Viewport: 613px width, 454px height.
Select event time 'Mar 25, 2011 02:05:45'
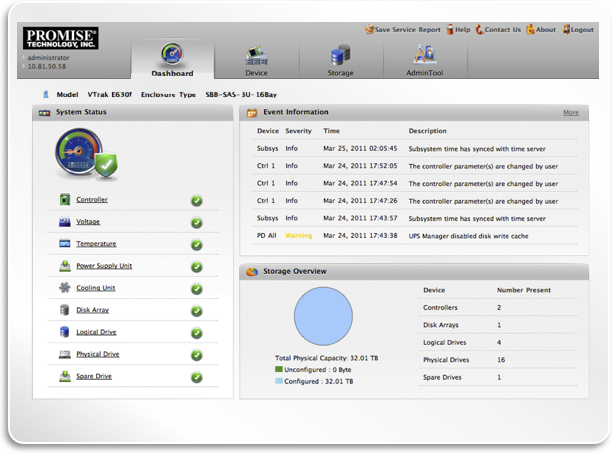coord(360,149)
